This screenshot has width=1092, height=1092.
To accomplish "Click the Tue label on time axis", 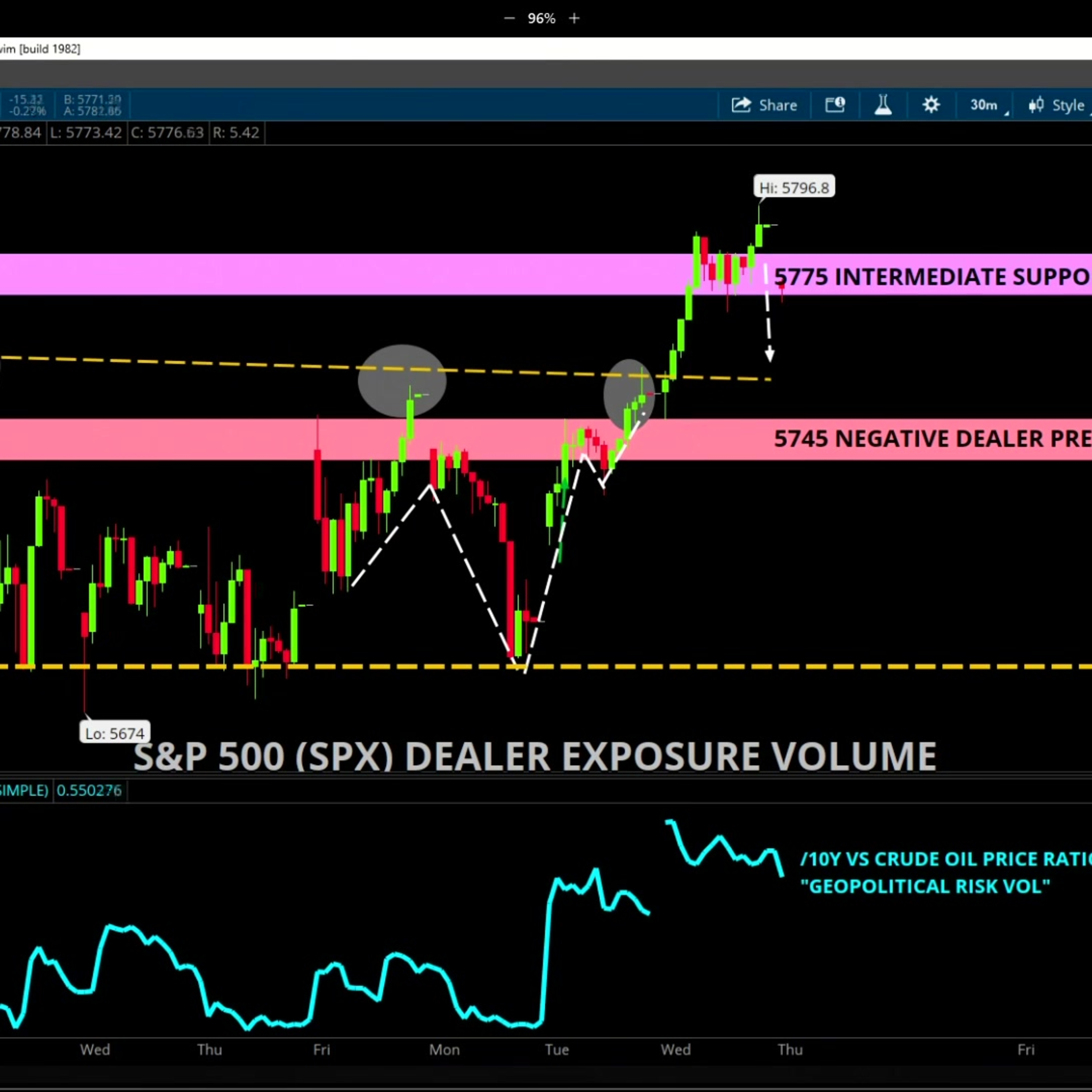I will coord(557,1050).
